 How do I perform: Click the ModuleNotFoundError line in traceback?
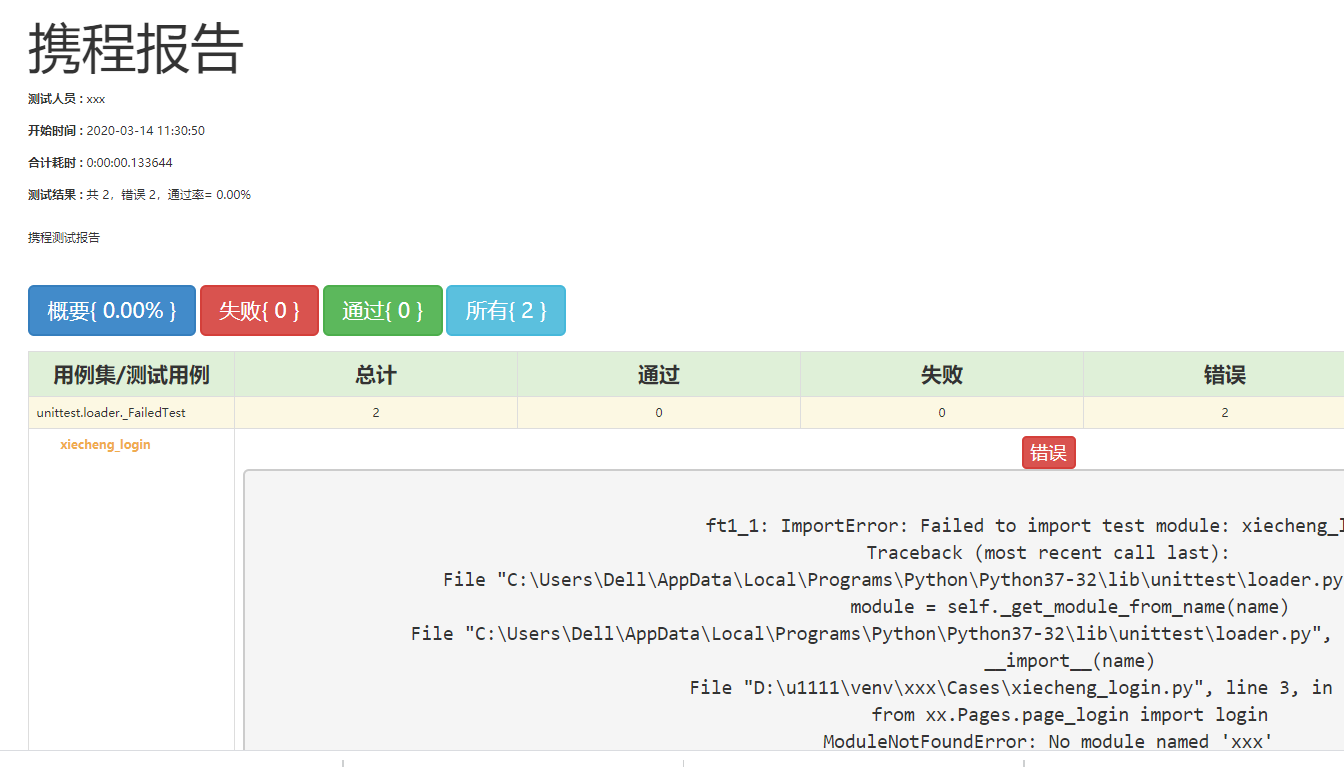click(x=1048, y=742)
